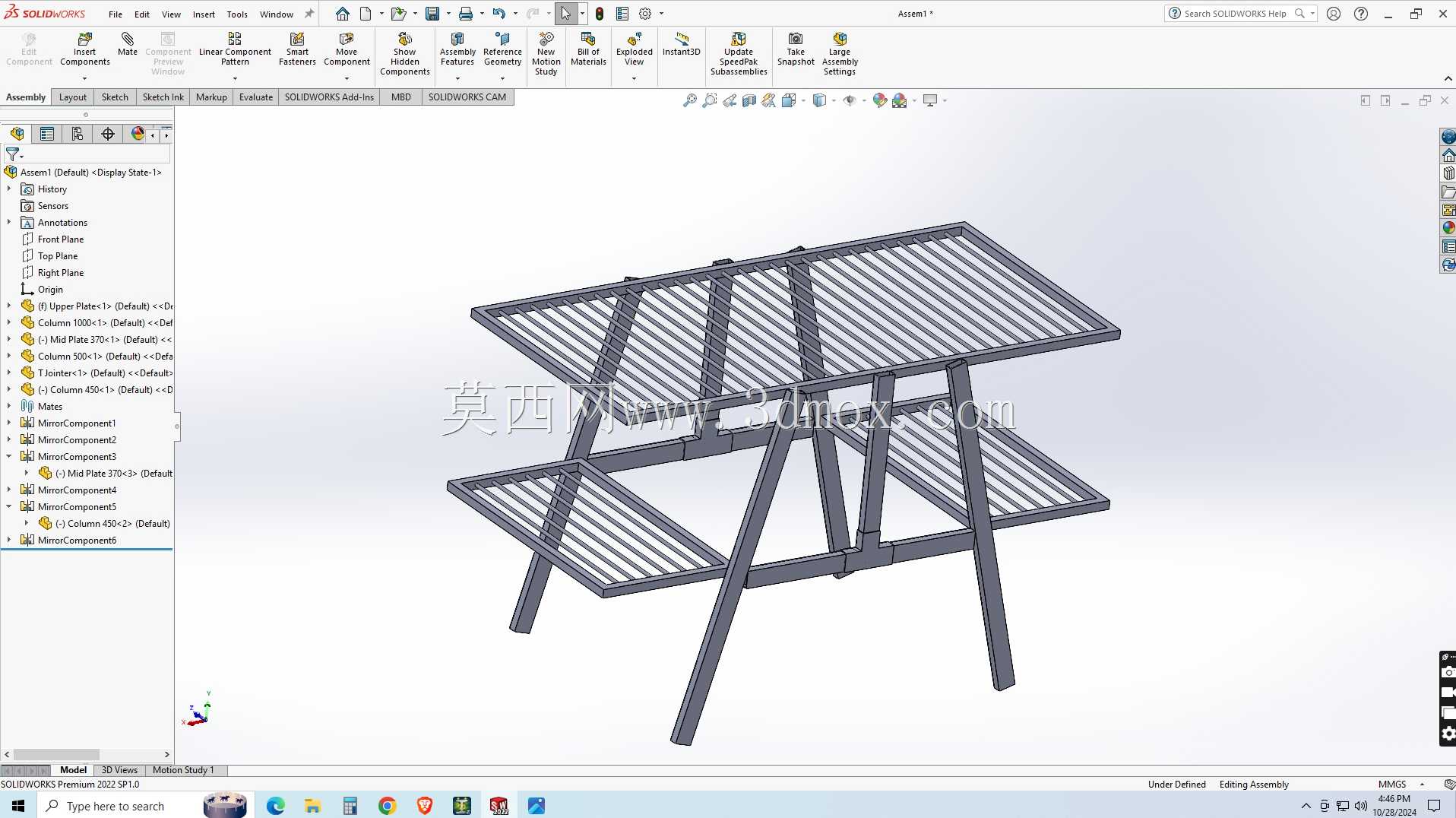Image resolution: width=1456 pixels, height=818 pixels.
Task: Expand MirrorComponent1 in the tree
Action: click(9, 423)
